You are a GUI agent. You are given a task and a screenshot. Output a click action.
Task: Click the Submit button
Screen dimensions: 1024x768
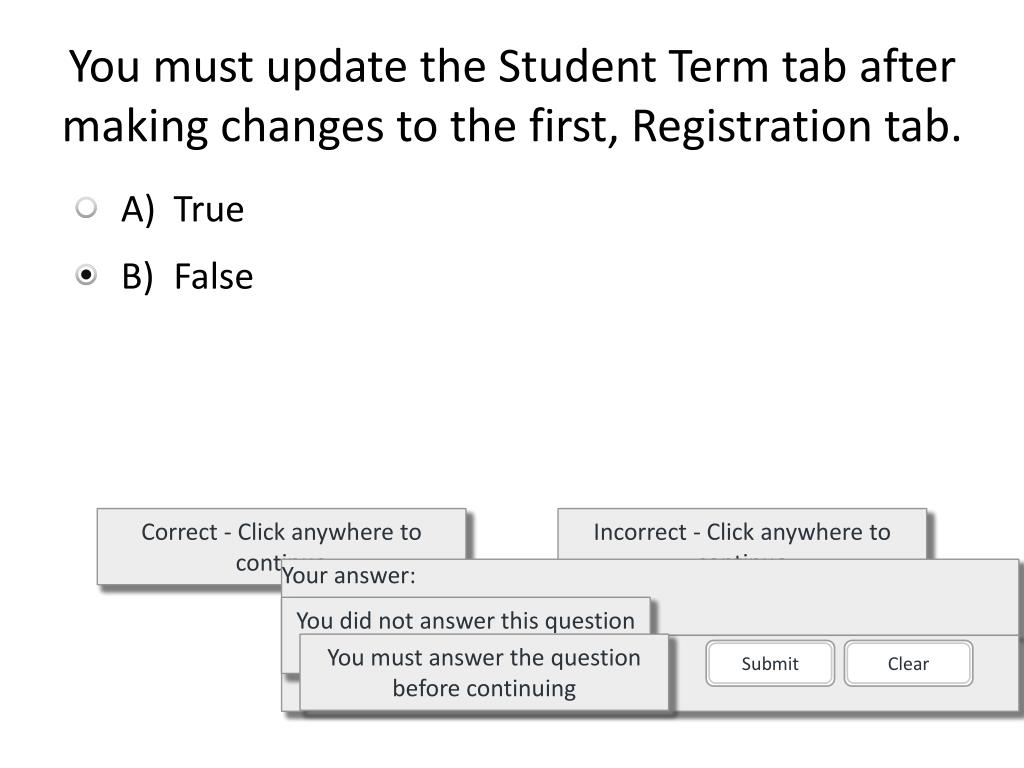tap(770, 664)
